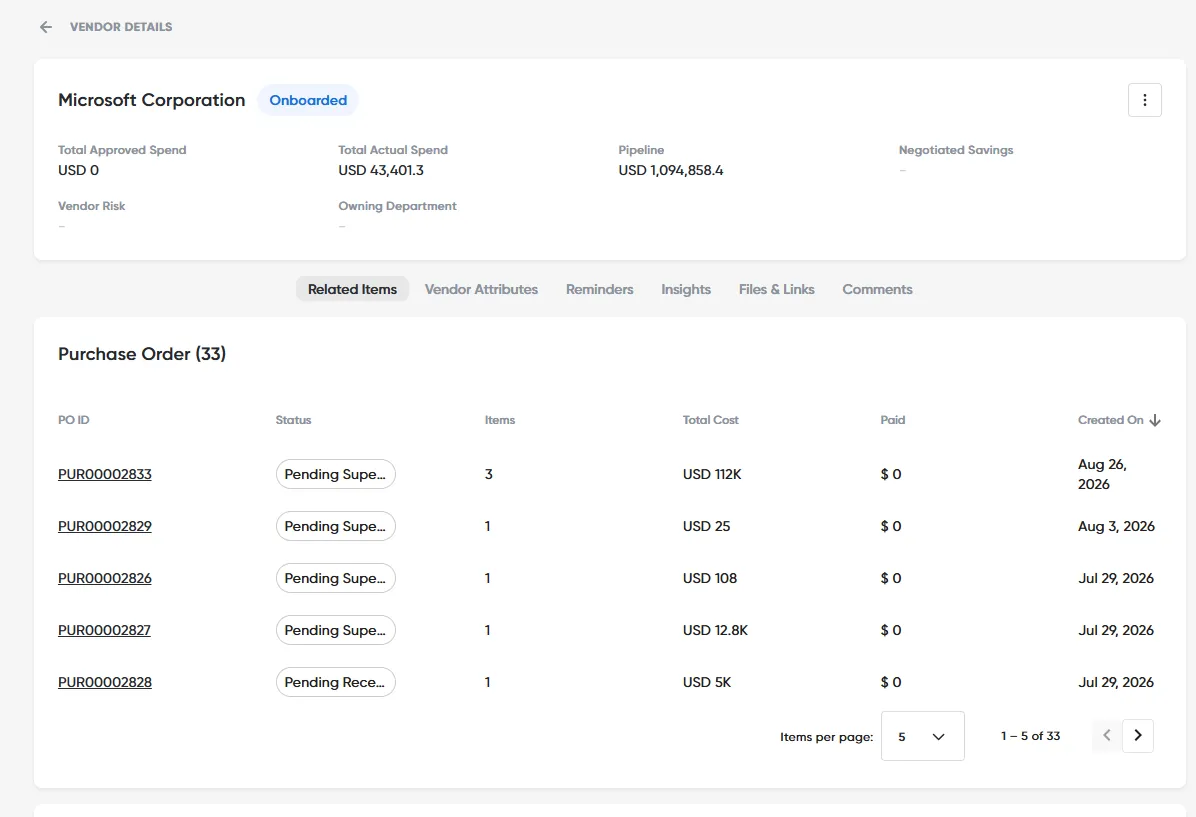
Task: Go to next page of purchase orders
Action: click(1137, 735)
